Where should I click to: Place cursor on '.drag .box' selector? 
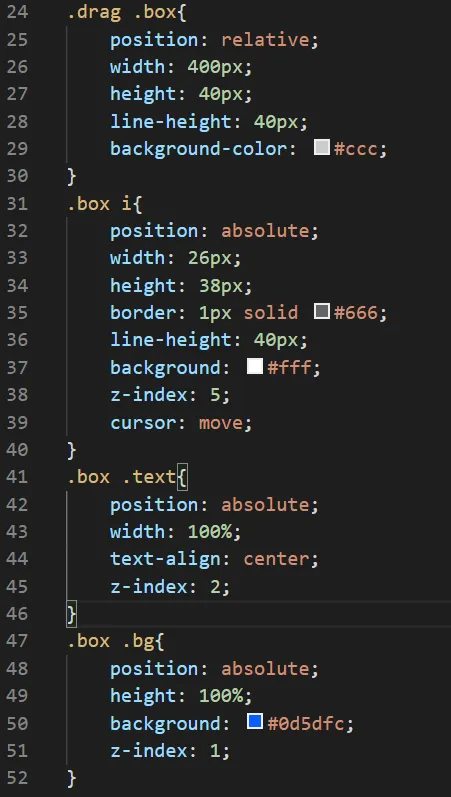122,12
